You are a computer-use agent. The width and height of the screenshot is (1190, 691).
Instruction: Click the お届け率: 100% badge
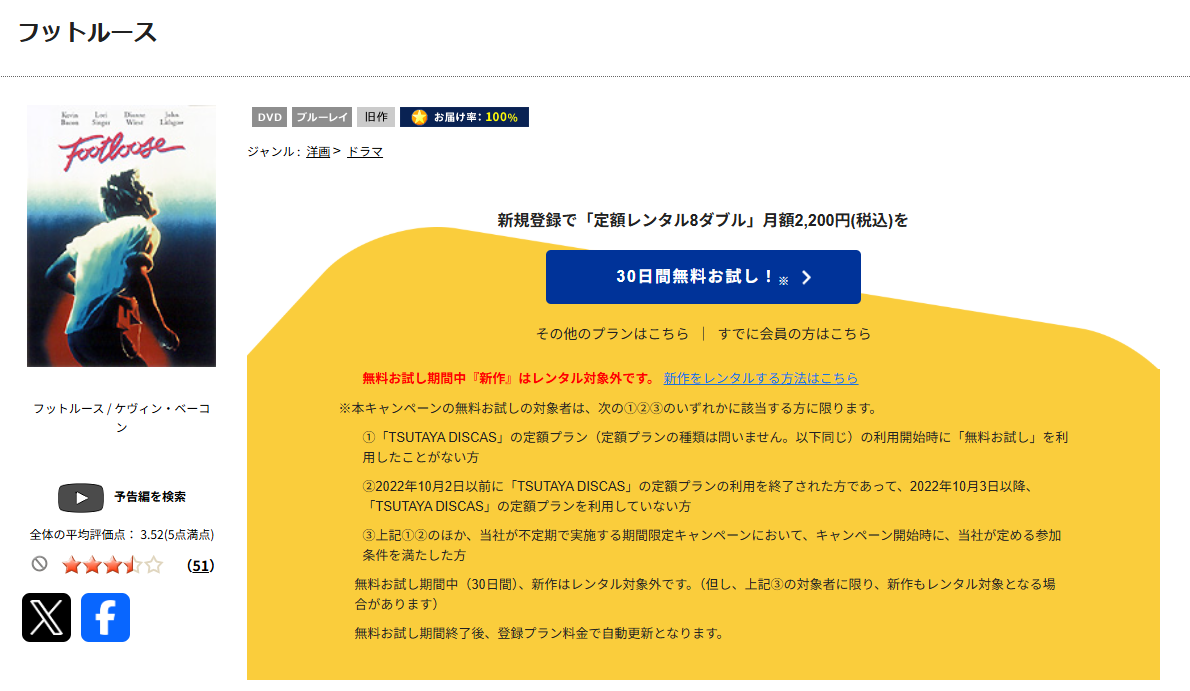coord(464,117)
